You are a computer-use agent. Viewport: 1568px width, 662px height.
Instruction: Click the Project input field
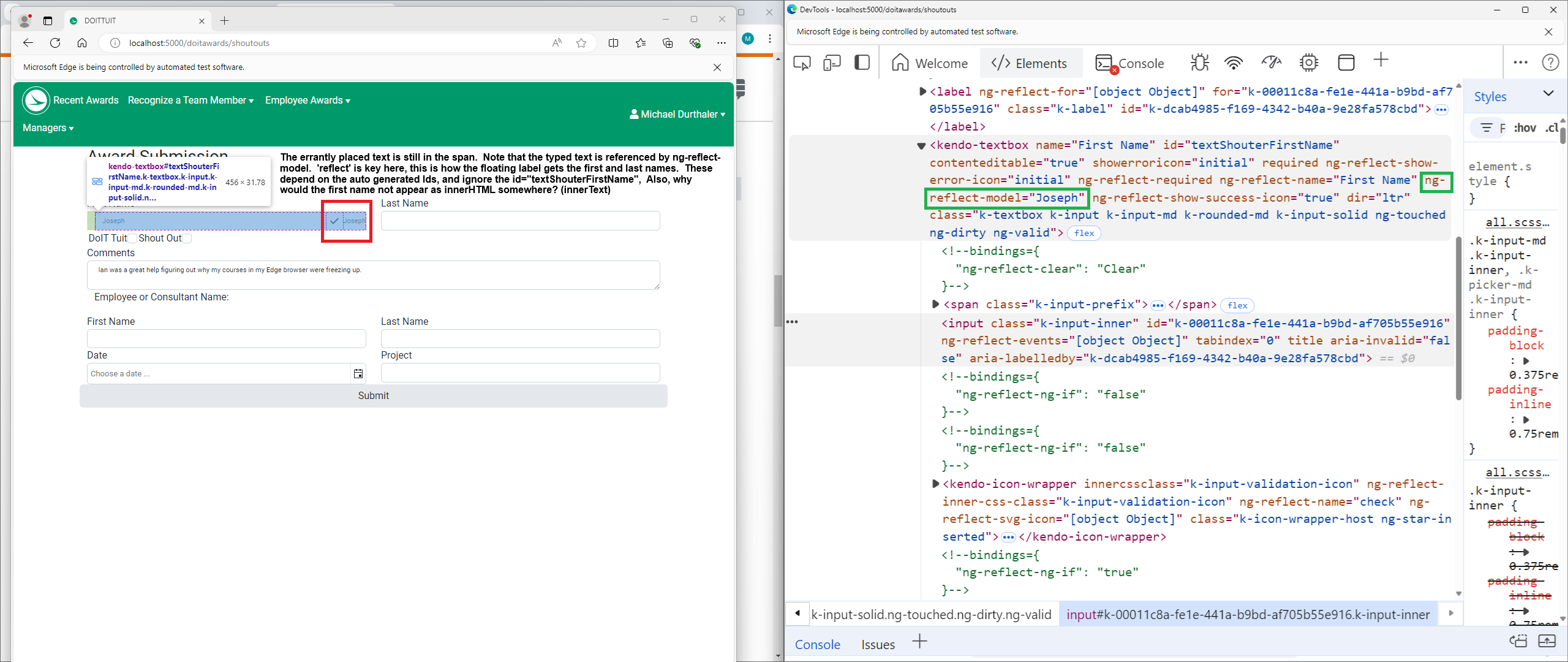[520, 373]
